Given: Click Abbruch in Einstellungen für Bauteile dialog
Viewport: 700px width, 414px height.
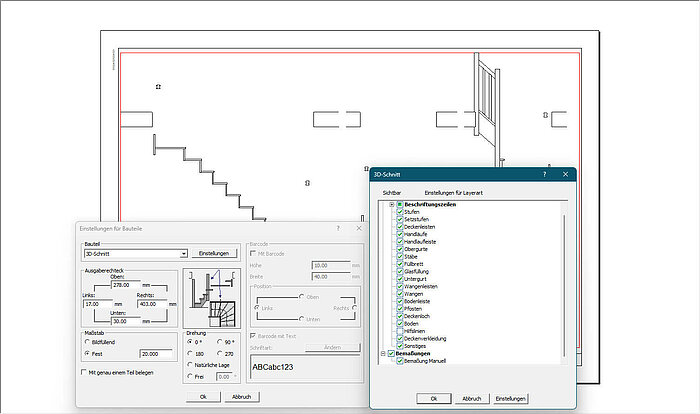Looking at the screenshot, I should pyautogui.click(x=242, y=397).
